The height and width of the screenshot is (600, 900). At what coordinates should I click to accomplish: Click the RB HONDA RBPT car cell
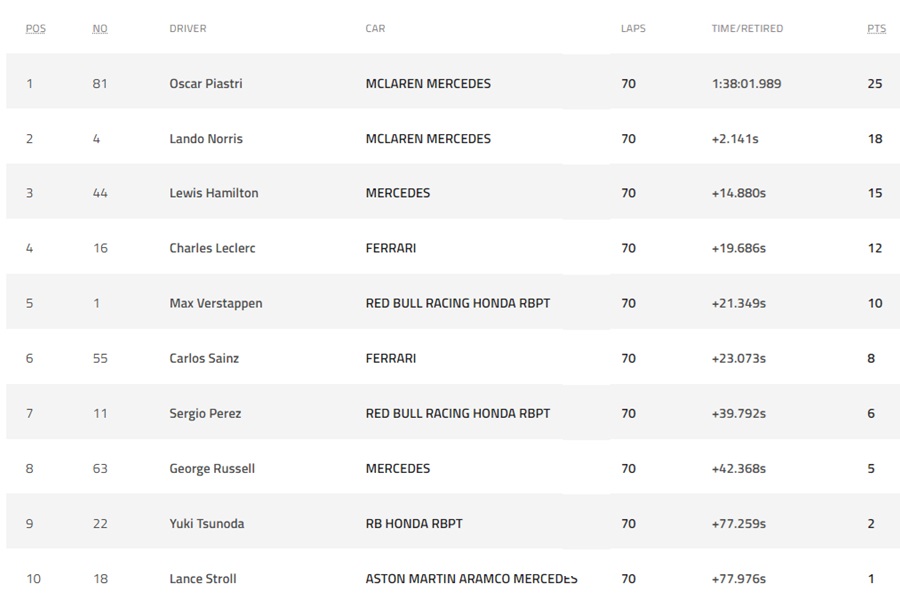pyautogui.click(x=414, y=523)
